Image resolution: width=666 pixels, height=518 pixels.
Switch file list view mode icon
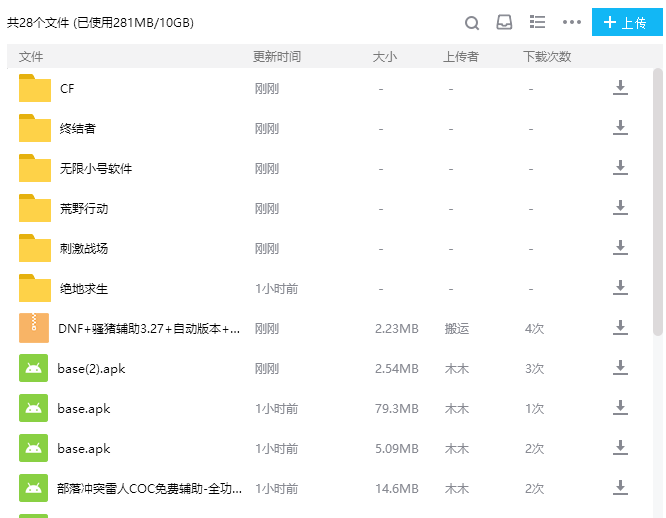pos(537,22)
